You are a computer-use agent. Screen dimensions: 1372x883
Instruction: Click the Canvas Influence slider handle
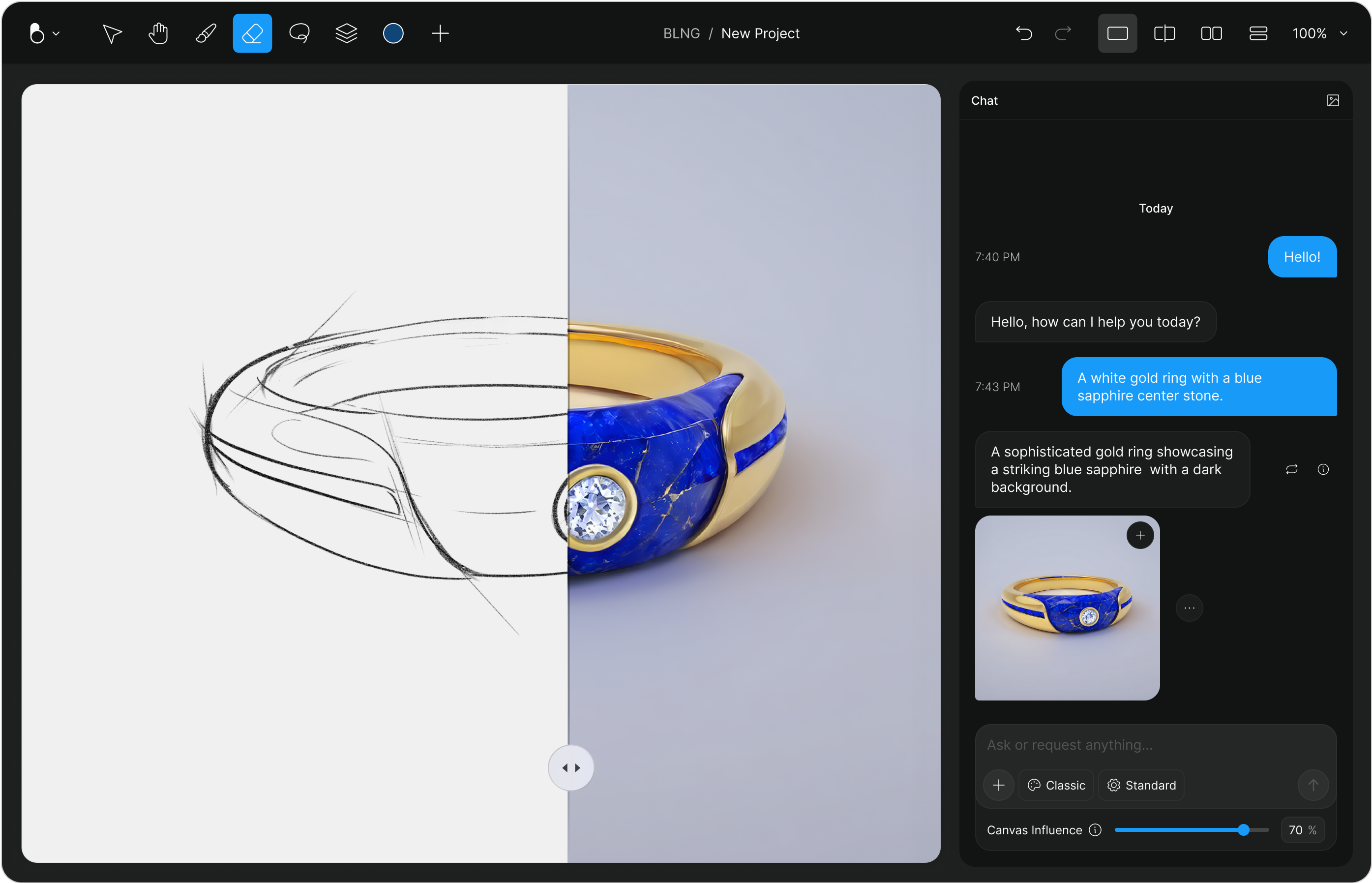1243,830
